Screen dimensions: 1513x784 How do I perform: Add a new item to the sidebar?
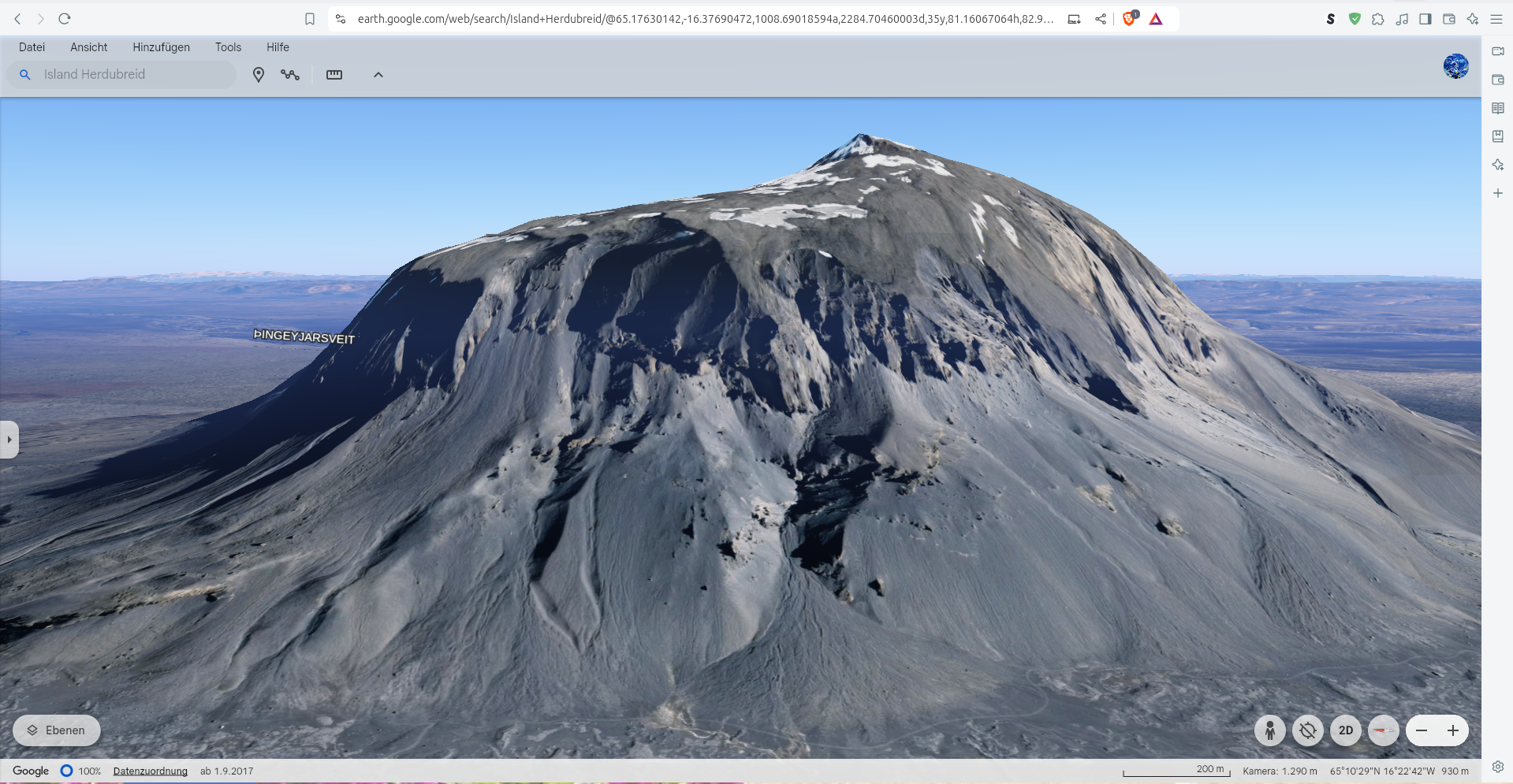[1498, 193]
